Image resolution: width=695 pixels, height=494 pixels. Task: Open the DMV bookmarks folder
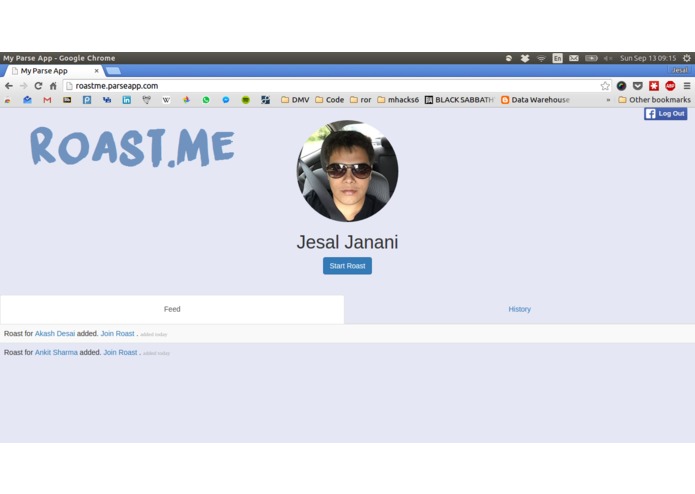295,100
